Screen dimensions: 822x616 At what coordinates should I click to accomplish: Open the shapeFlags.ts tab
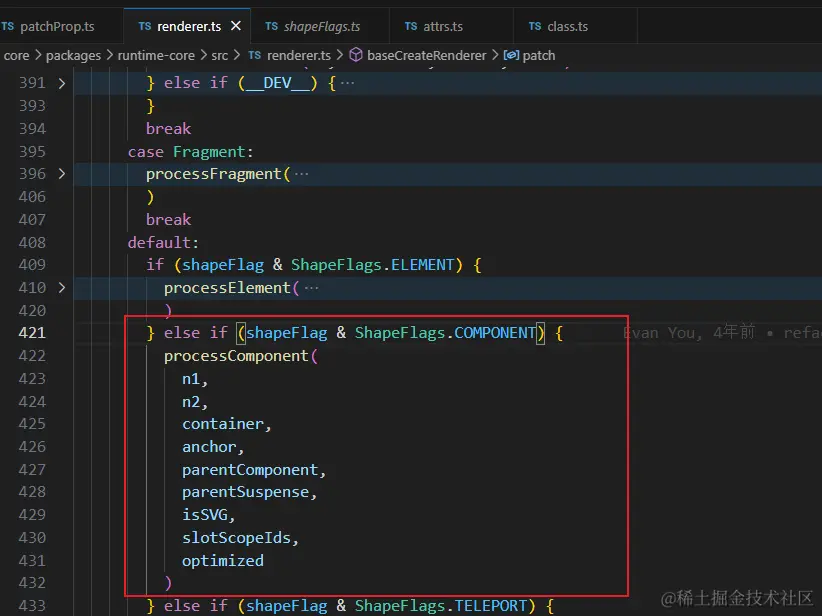coord(322,26)
